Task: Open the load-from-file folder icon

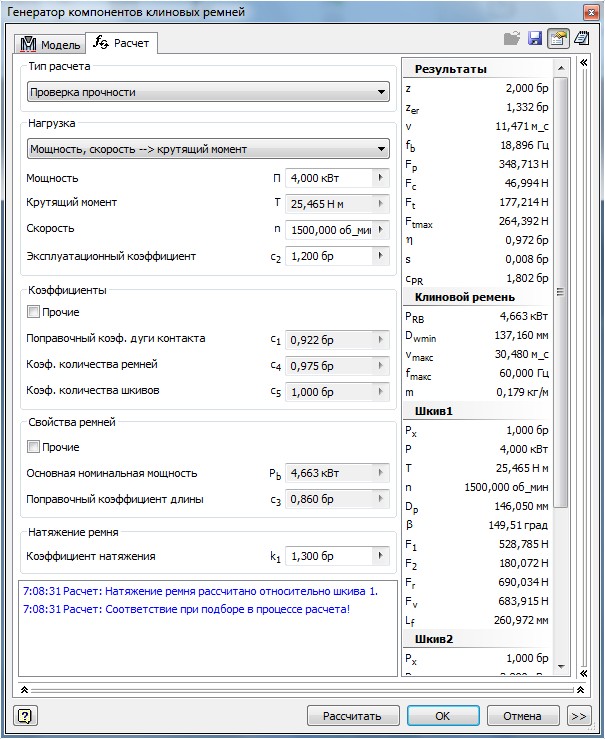Action: coord(511,38)
